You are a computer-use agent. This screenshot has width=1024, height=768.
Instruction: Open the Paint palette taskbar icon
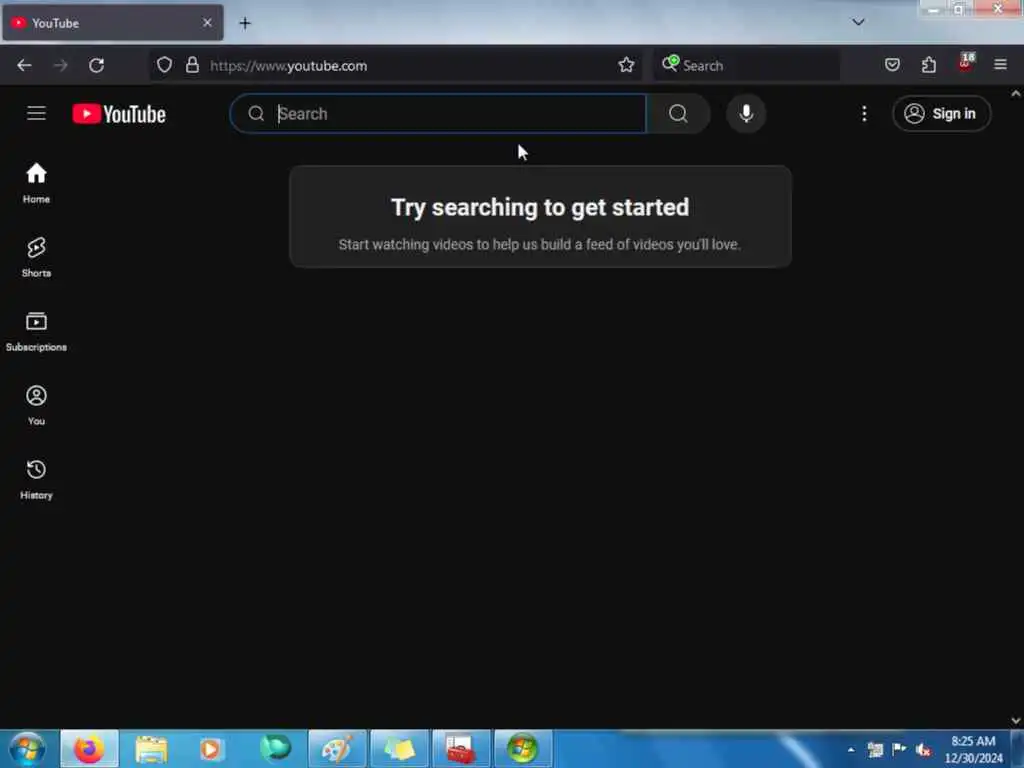click(x=337, y=748)
